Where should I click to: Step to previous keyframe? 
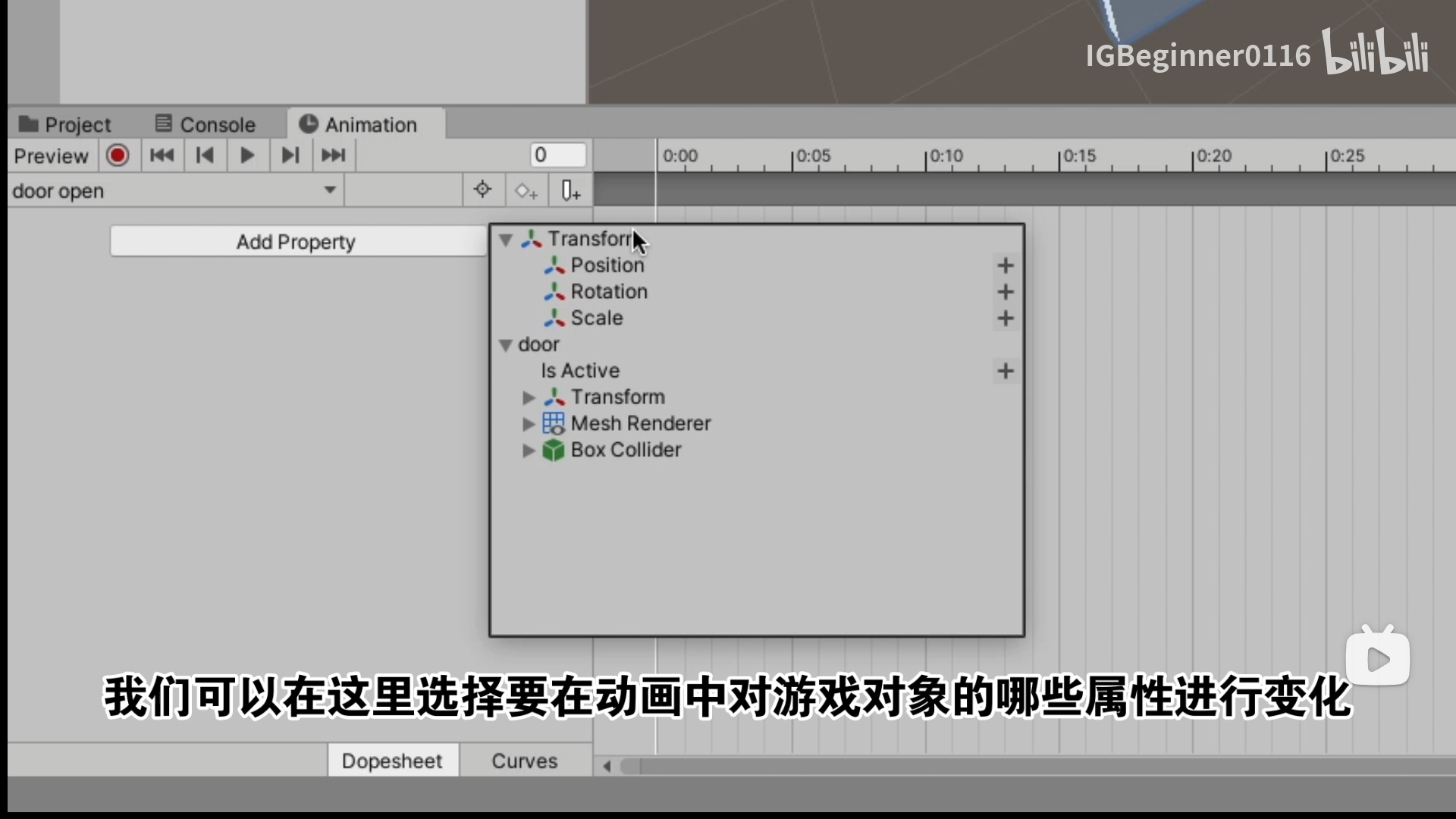tap(205, 155)
